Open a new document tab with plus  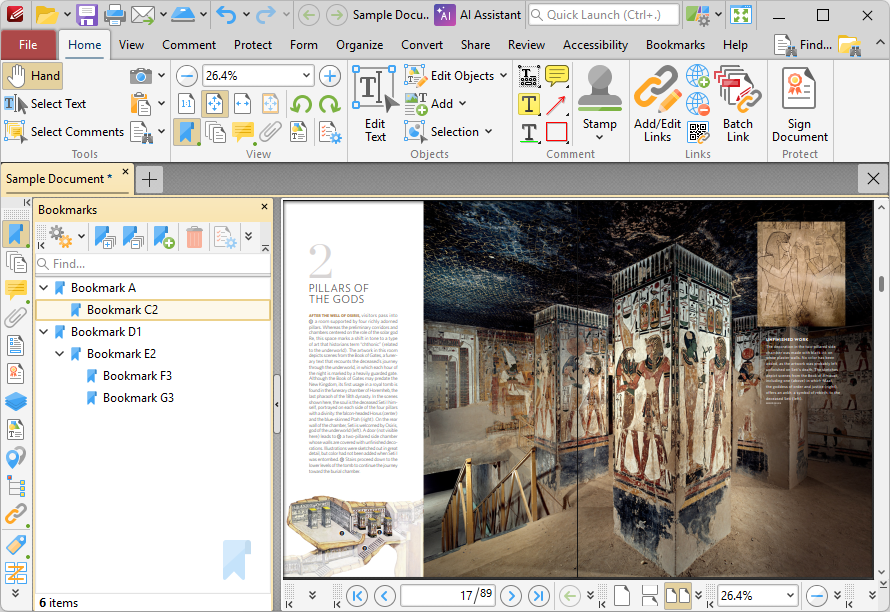(x=149, y=179)
